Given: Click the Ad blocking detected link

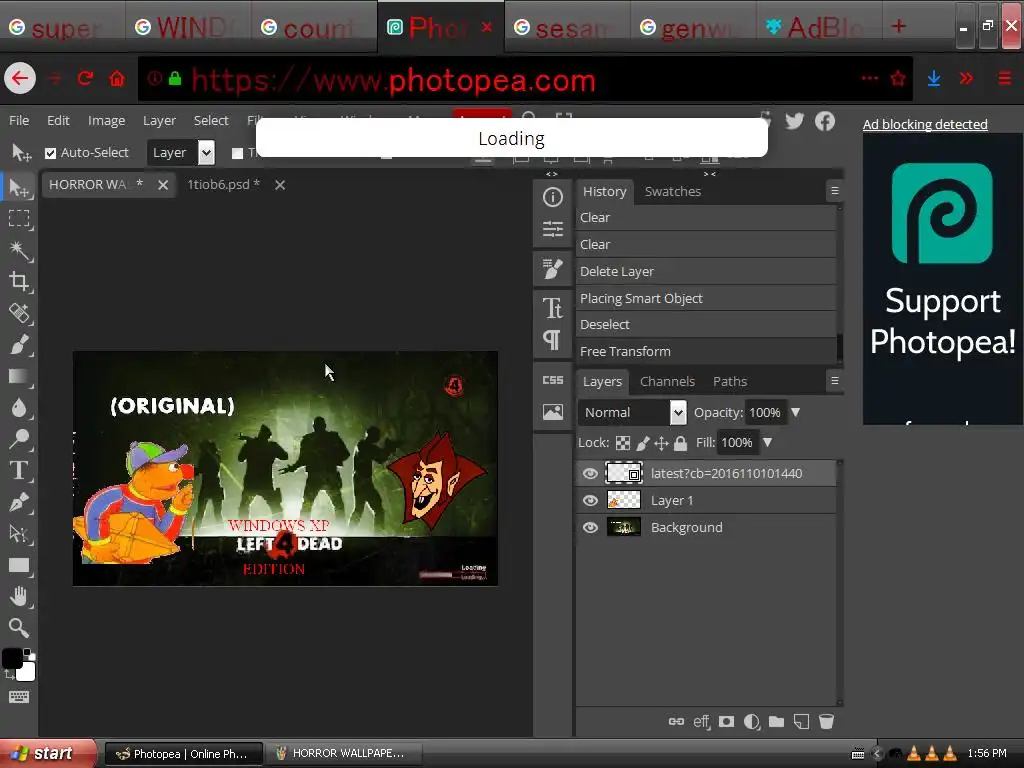Looking at the screenshot, I should pos(925,124).
